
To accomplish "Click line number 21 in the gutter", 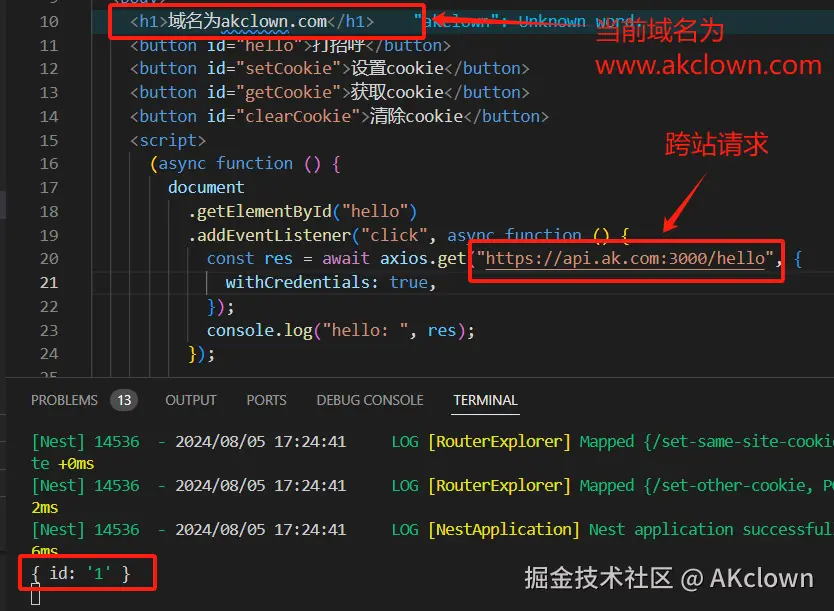I will point(49,282).
